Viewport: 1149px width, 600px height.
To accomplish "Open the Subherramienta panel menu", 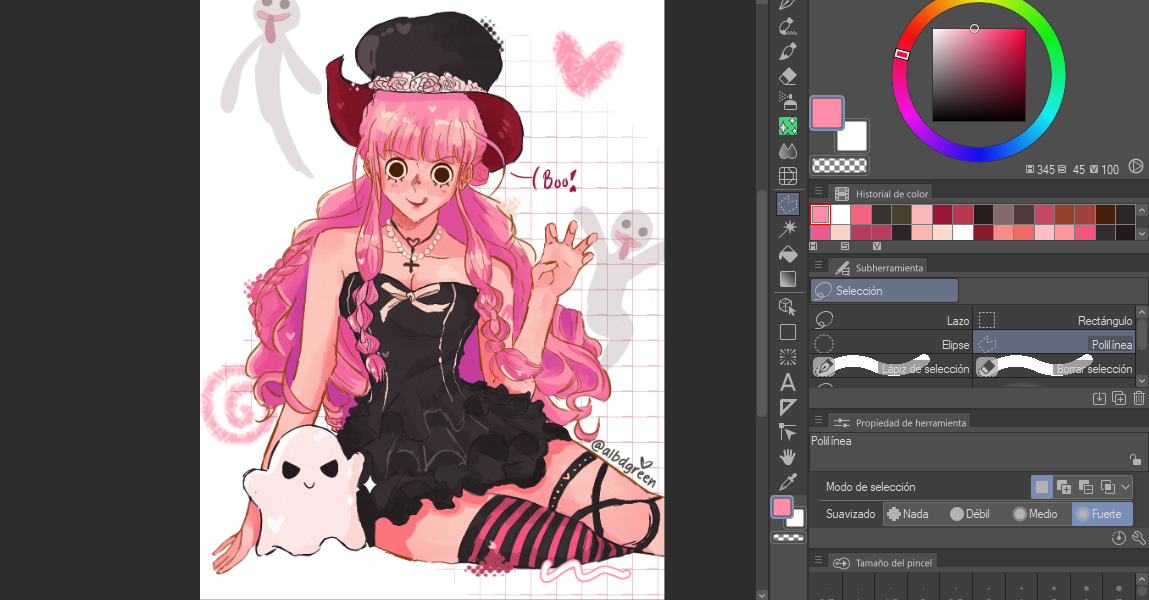I will tap(819, 266).
